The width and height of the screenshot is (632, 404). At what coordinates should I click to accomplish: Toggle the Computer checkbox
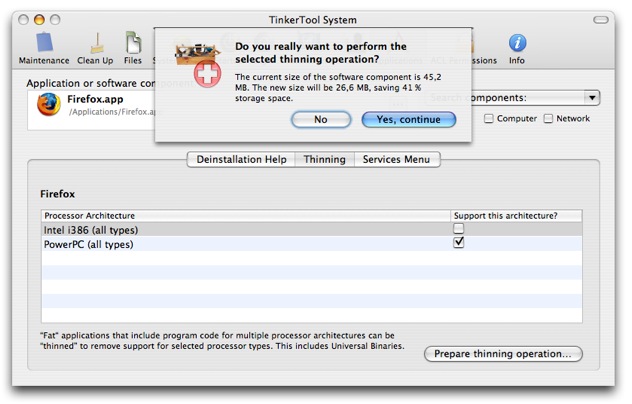[489, 119]
